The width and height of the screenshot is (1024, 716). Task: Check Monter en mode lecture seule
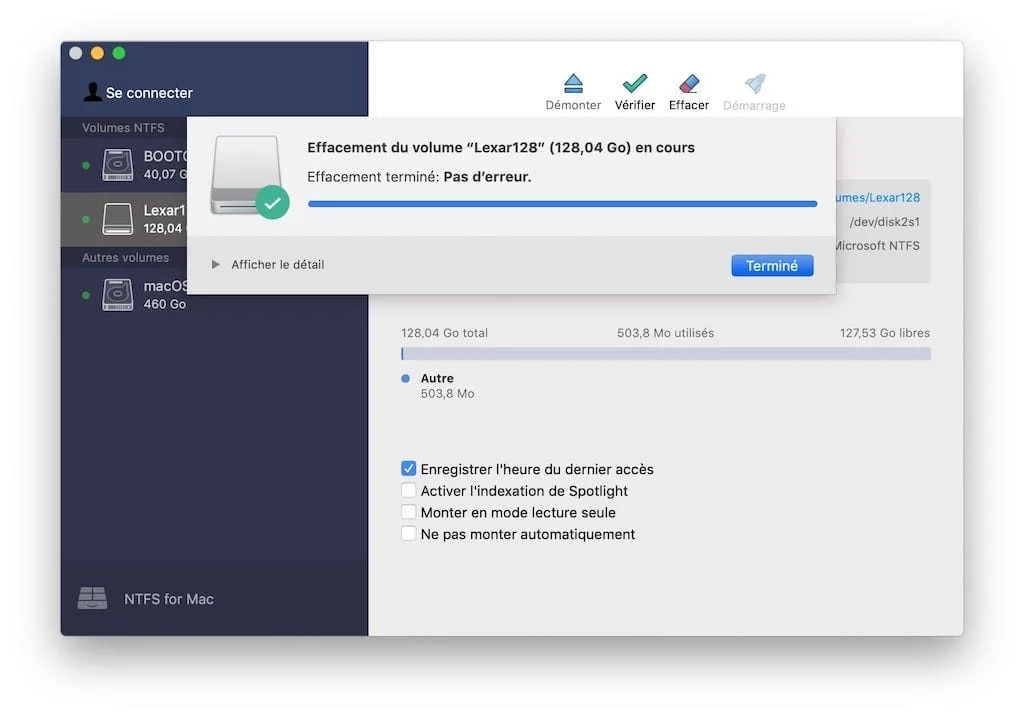pos(408,512)
